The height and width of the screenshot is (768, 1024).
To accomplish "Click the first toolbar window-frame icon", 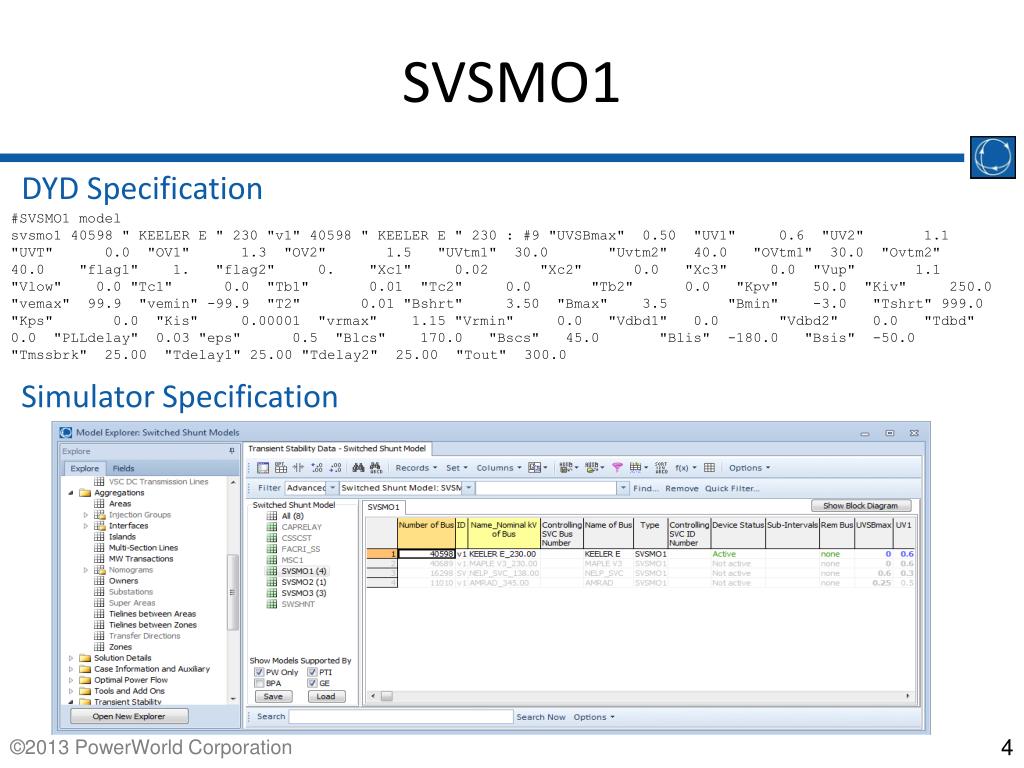I will (263, 468).
